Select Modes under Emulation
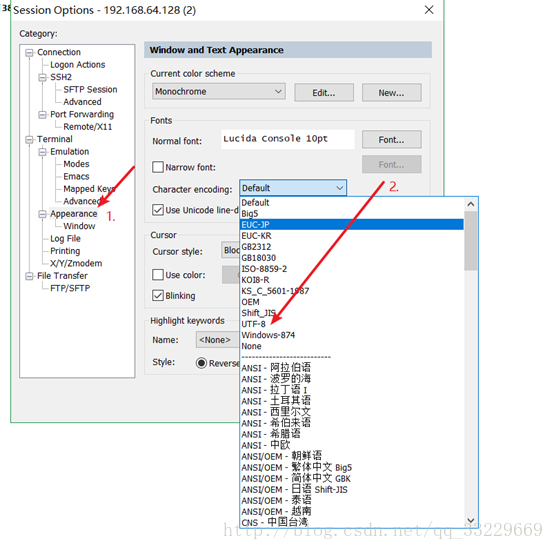554x550 pixels. point(76,164)
